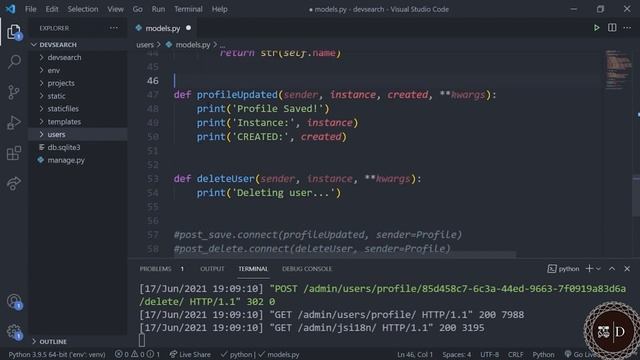Change line ending via CRLF status item

point(515,354)
